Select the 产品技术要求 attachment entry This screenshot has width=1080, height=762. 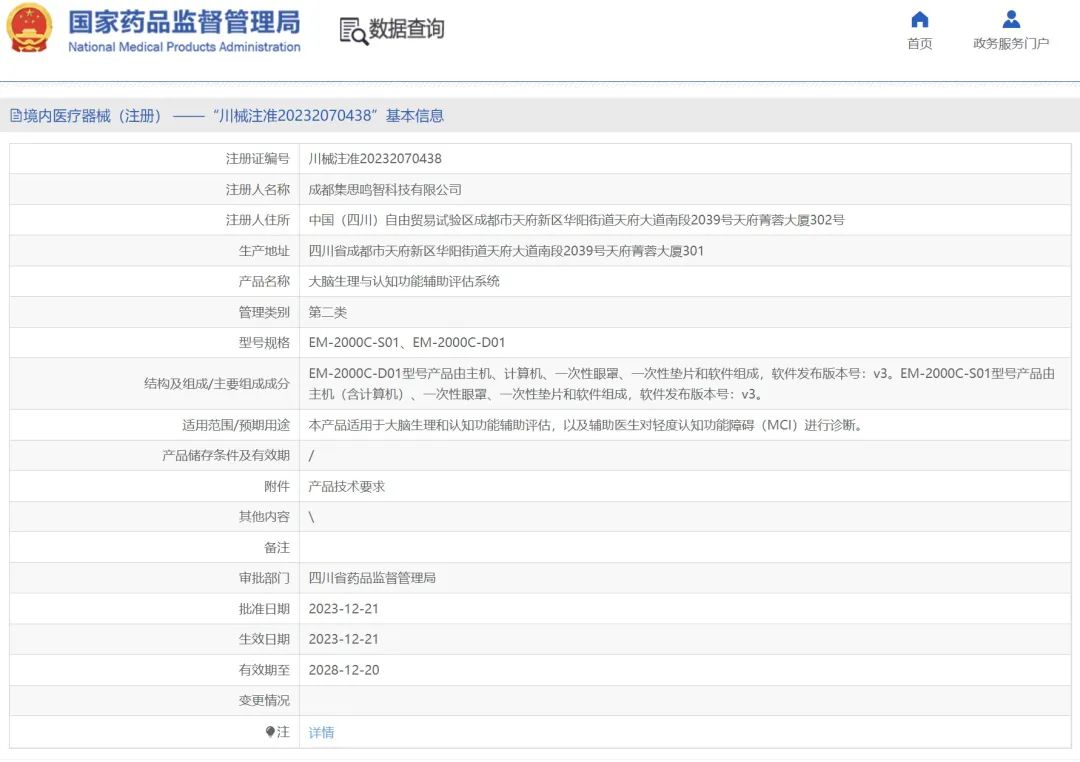click(347, 486)
